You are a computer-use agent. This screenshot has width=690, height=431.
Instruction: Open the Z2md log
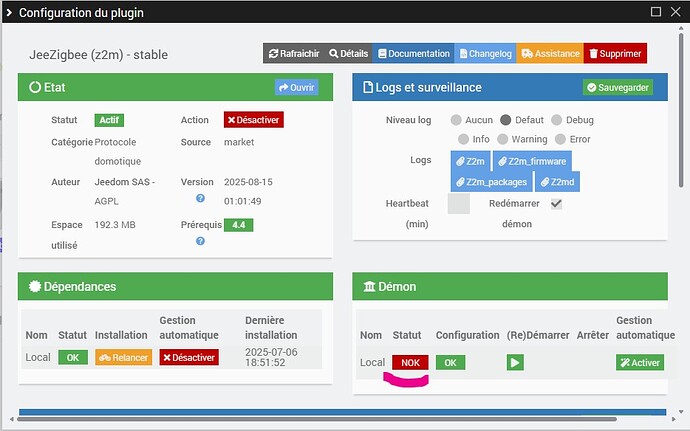[558, 182]
